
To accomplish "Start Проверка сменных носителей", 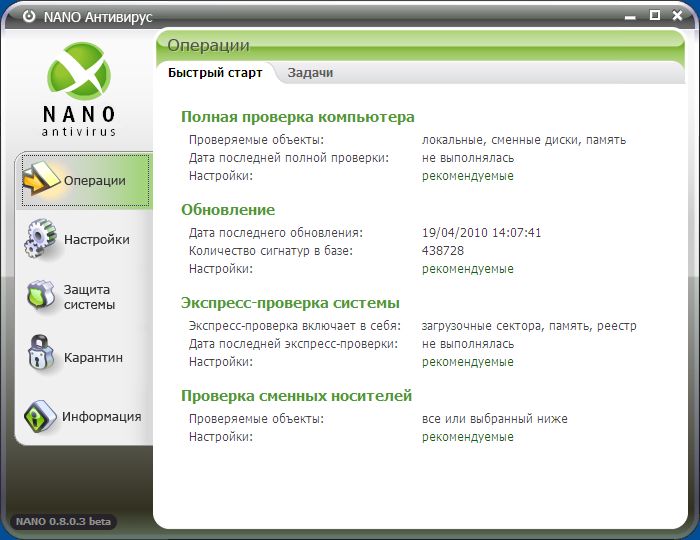I will coord(296,396).
